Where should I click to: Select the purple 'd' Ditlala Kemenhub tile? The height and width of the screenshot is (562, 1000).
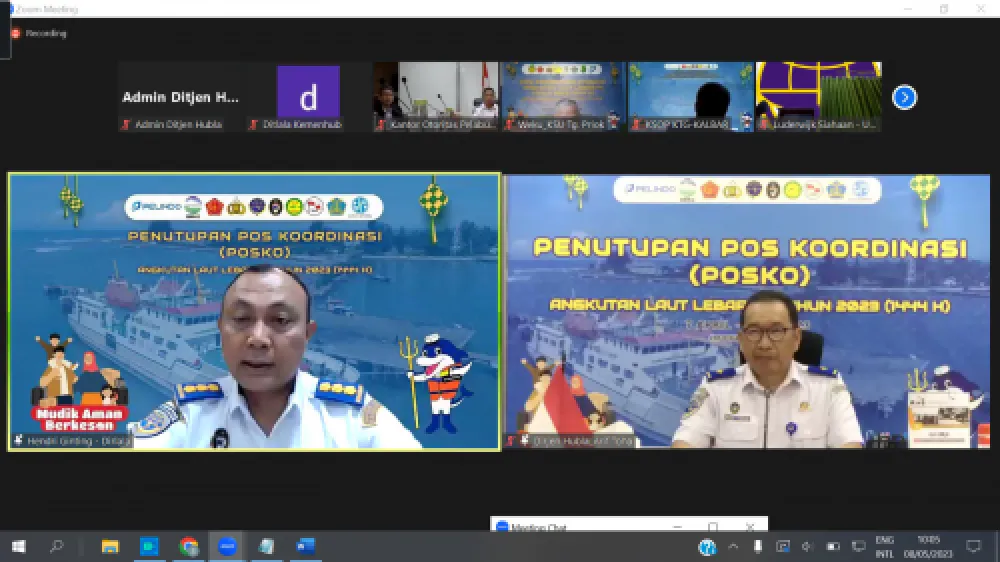(308, 97)
